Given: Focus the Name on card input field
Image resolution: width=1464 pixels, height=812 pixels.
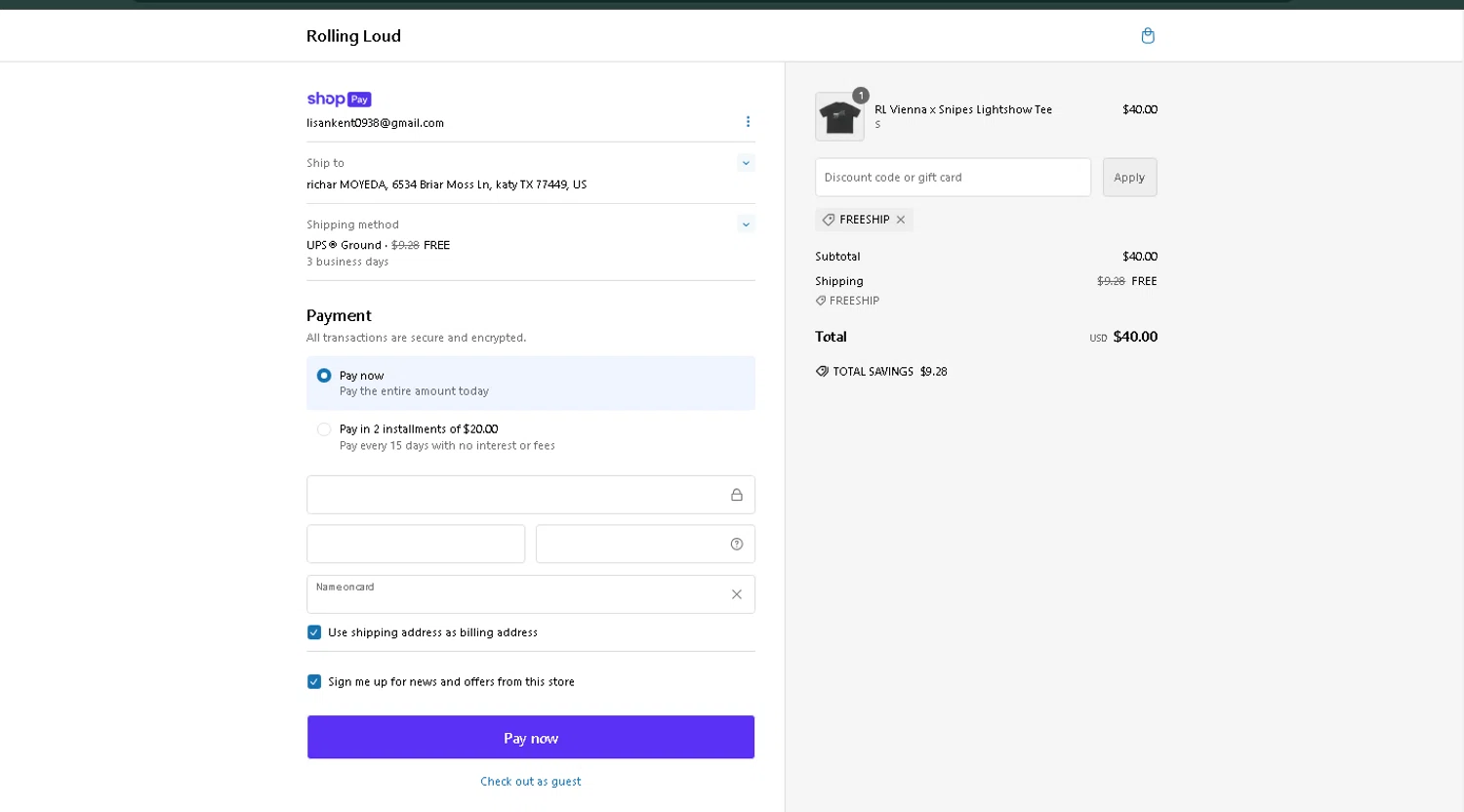Looking at the screenshot, I should click(531, 594).
